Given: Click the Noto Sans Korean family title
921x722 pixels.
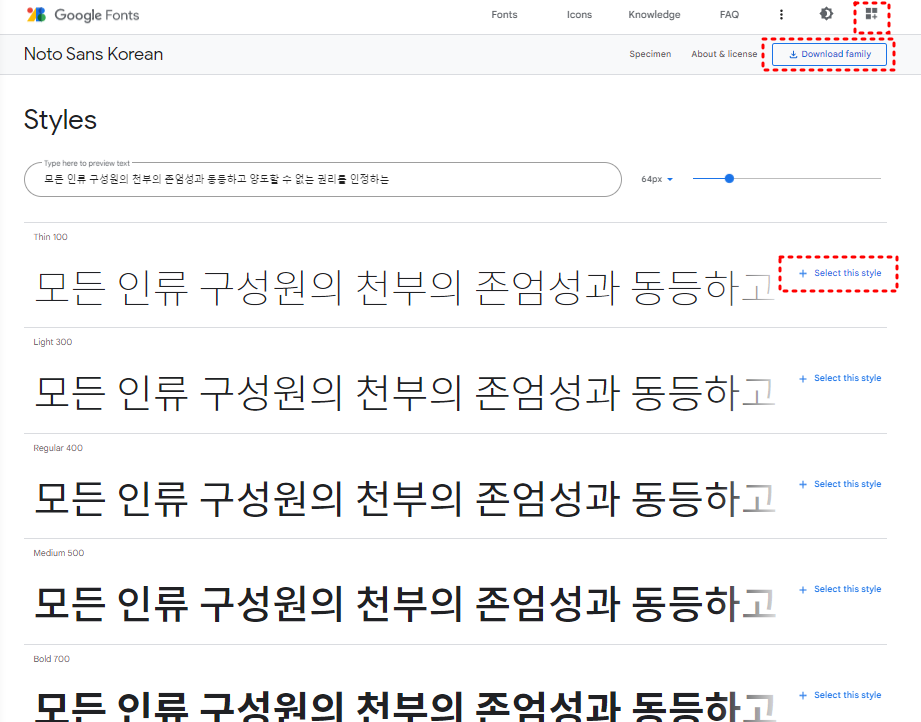Looking at the screenshot, I should (x=93, y=54).
